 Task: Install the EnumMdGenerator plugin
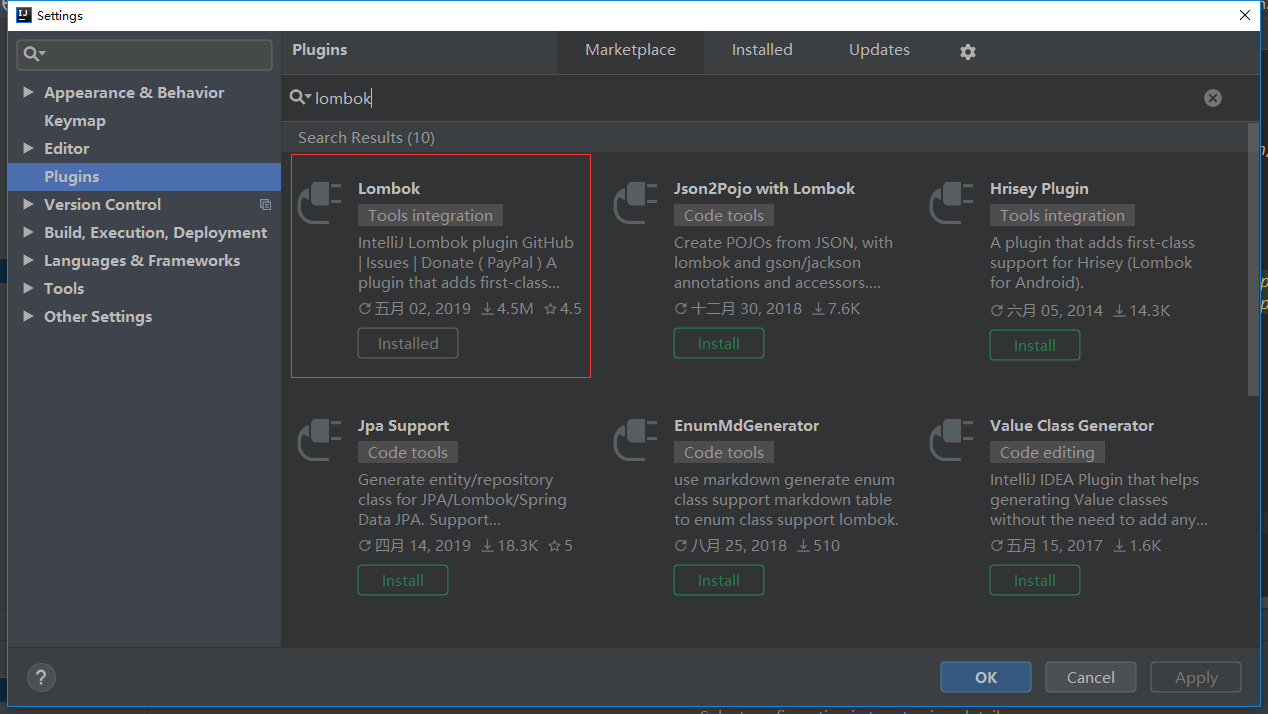[719, 580]
